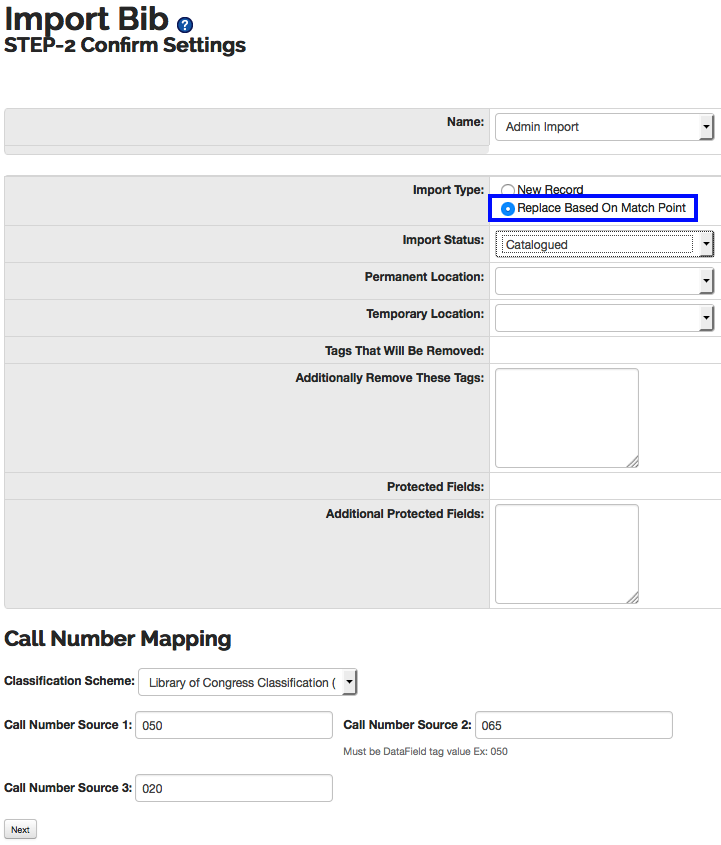The image size is (721, 845).
Task: Open the Name dropdown showing Admin Import
Action: click(x=604, y=127)
